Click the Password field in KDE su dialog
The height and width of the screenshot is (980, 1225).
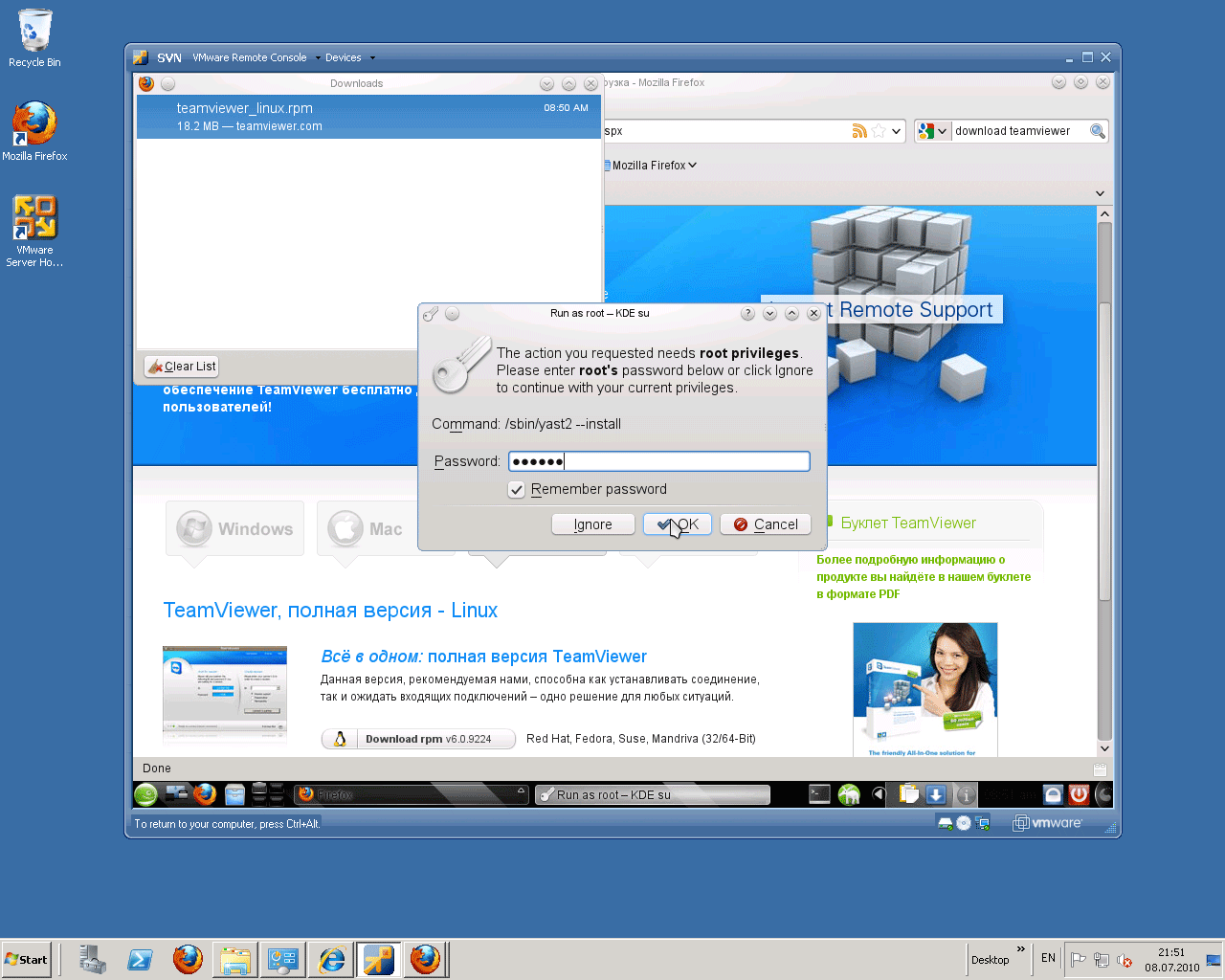coord(659,461)
